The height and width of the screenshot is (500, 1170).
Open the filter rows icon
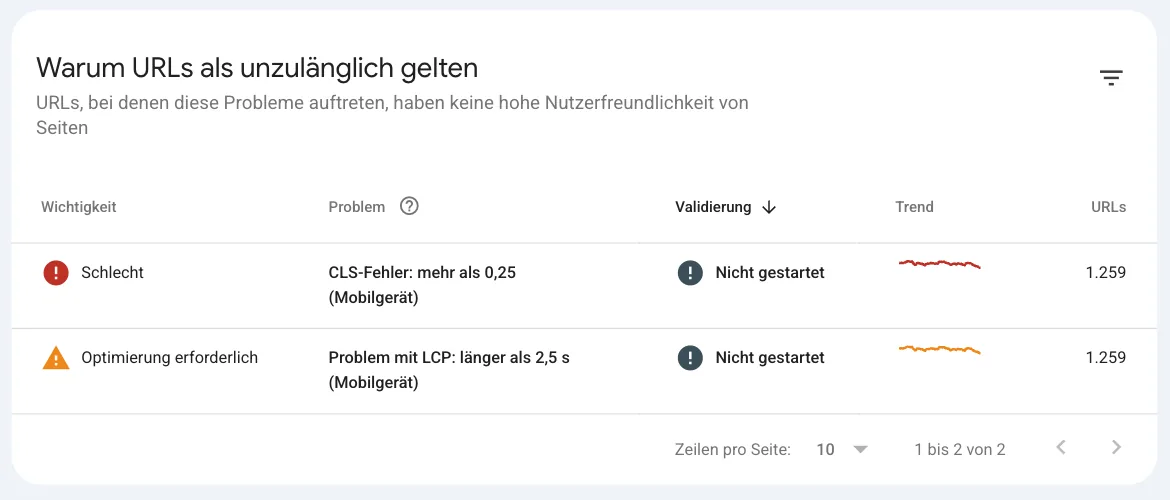coord(1110,78)
